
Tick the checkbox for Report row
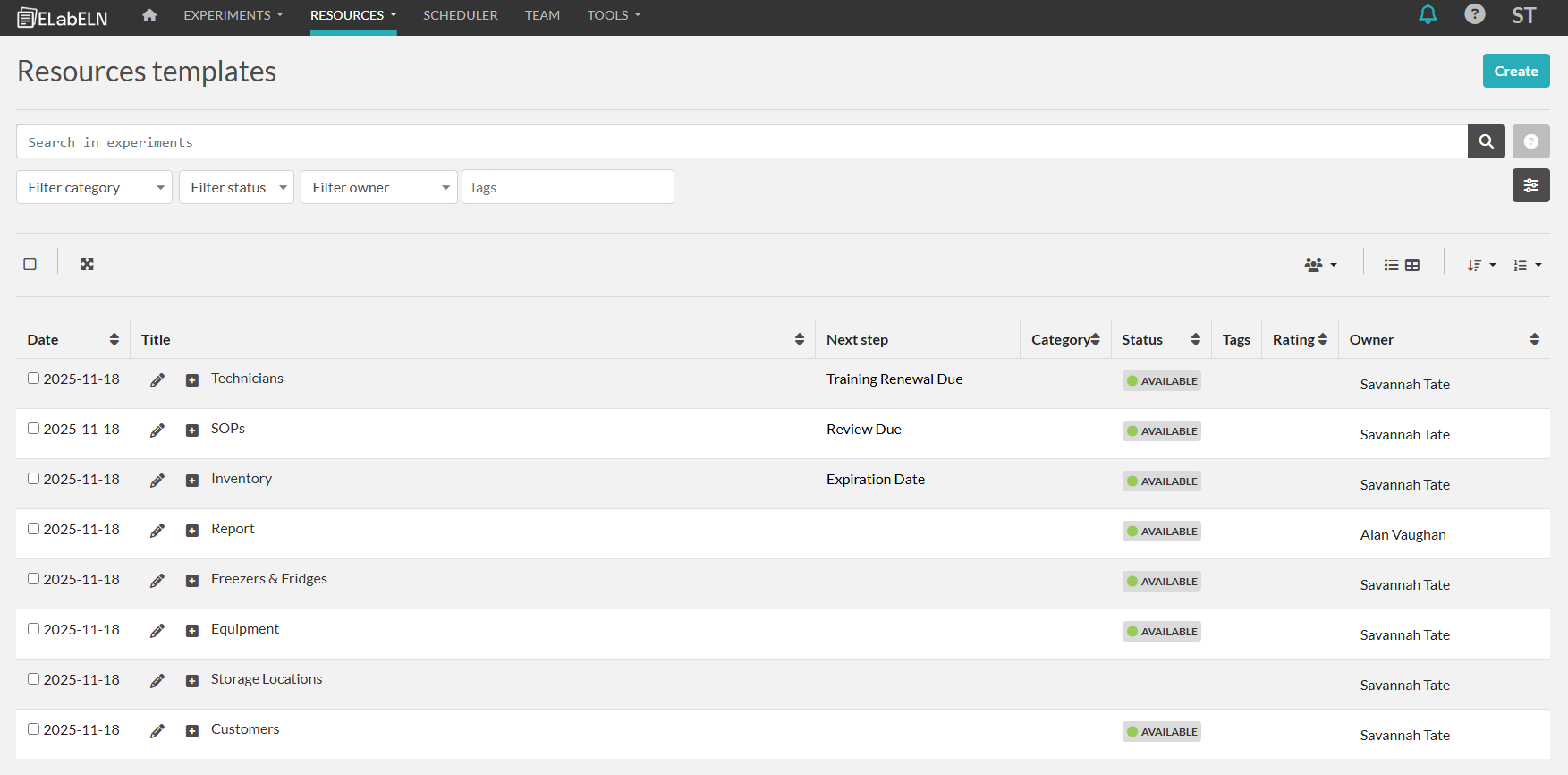click(x=33, y=529)
